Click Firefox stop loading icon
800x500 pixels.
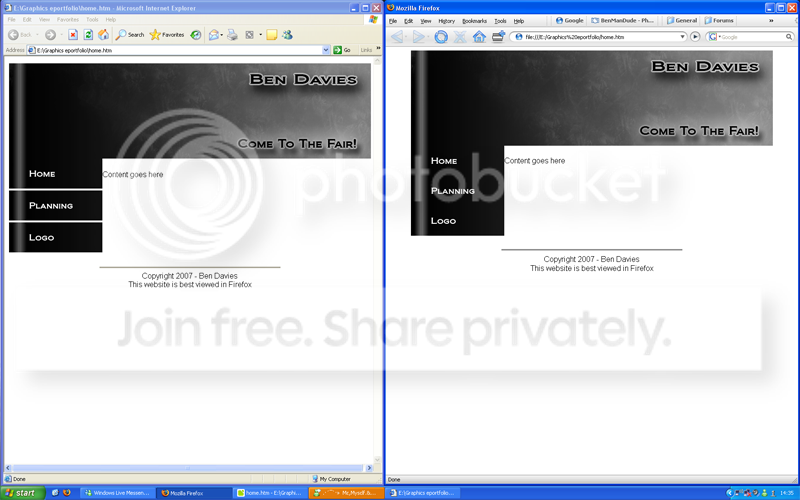[x=460, y=37]
